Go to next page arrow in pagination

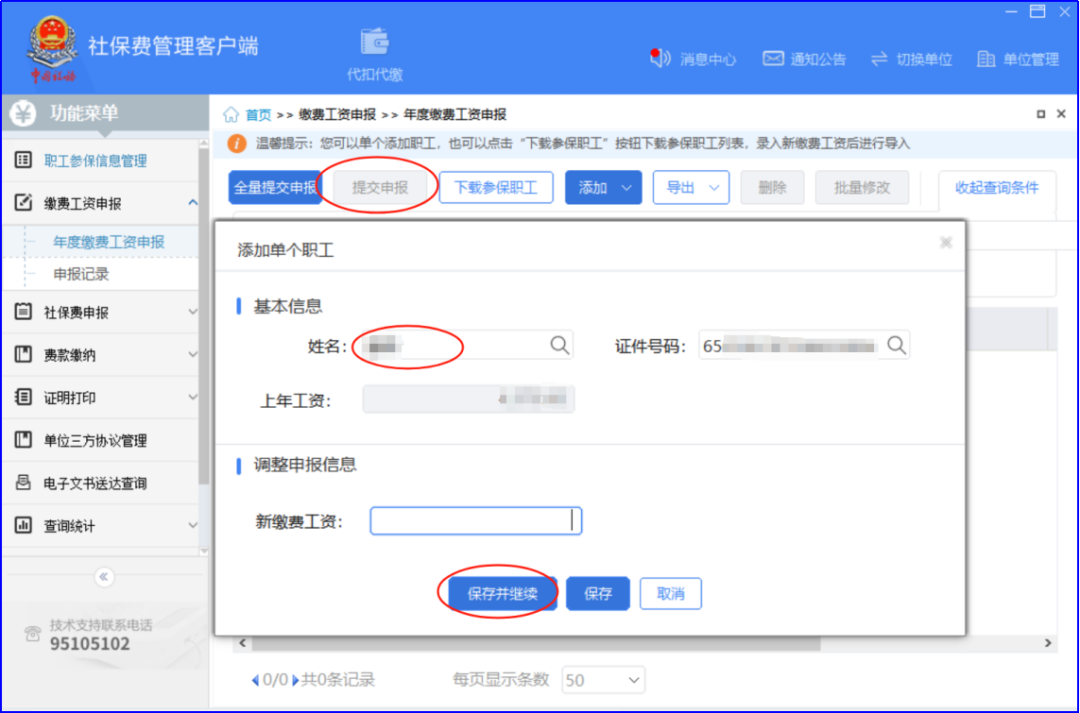(295, 681)
